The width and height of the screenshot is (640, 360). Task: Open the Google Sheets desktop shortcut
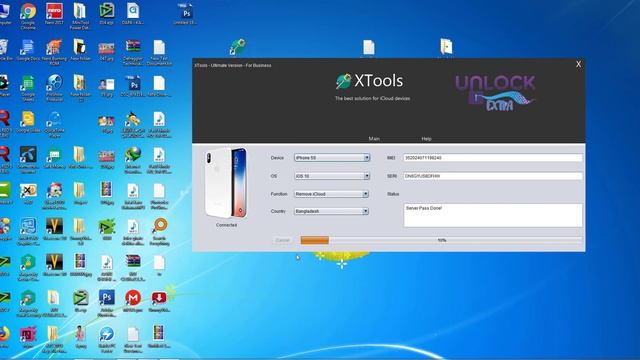pos(28,87)
